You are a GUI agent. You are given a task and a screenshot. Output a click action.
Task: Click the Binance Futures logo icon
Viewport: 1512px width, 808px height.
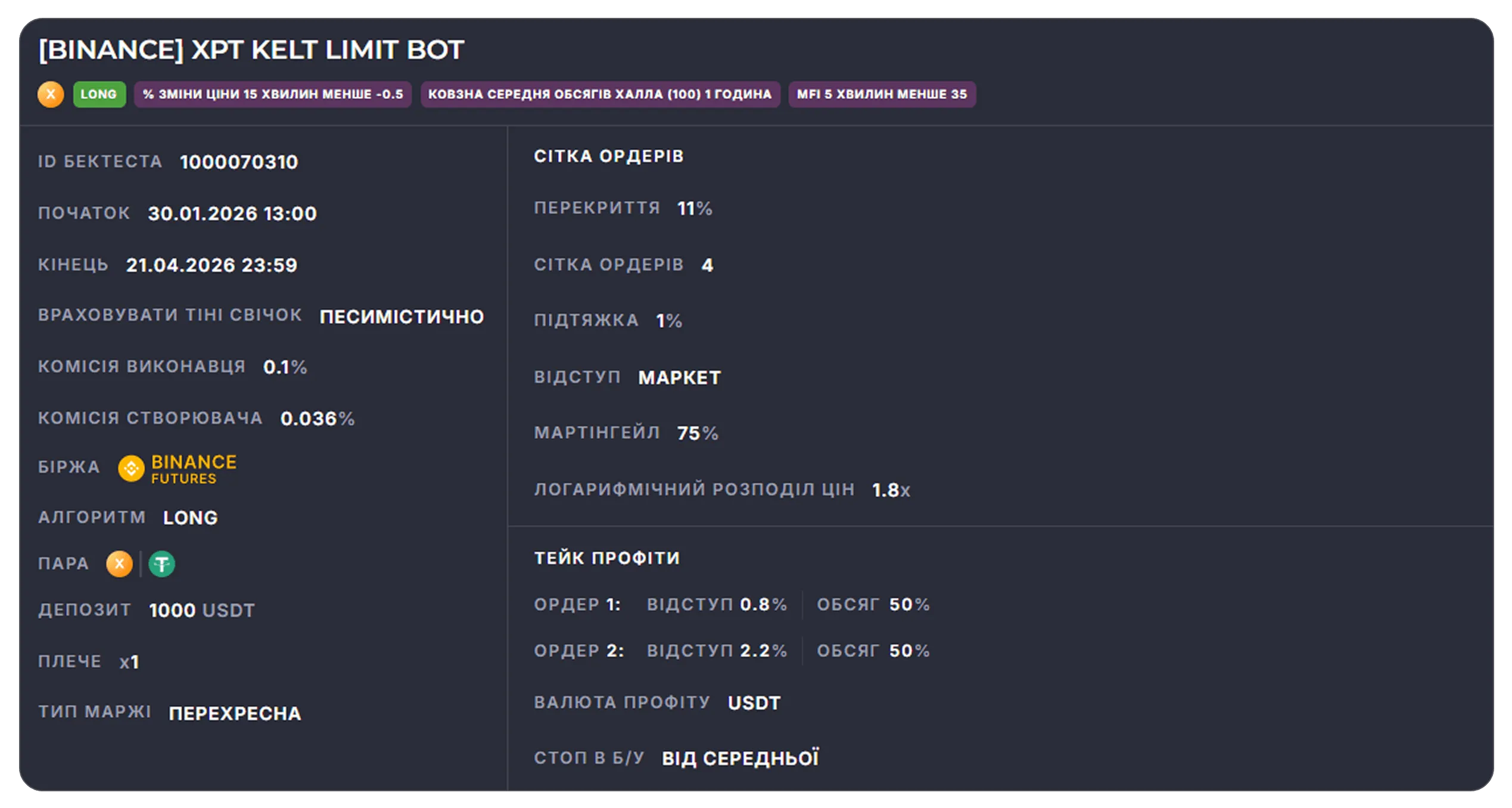click(131, 468)
